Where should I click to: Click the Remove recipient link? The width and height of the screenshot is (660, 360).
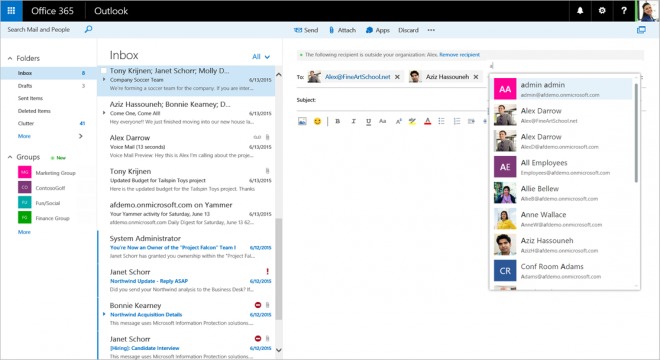point(459,55)
